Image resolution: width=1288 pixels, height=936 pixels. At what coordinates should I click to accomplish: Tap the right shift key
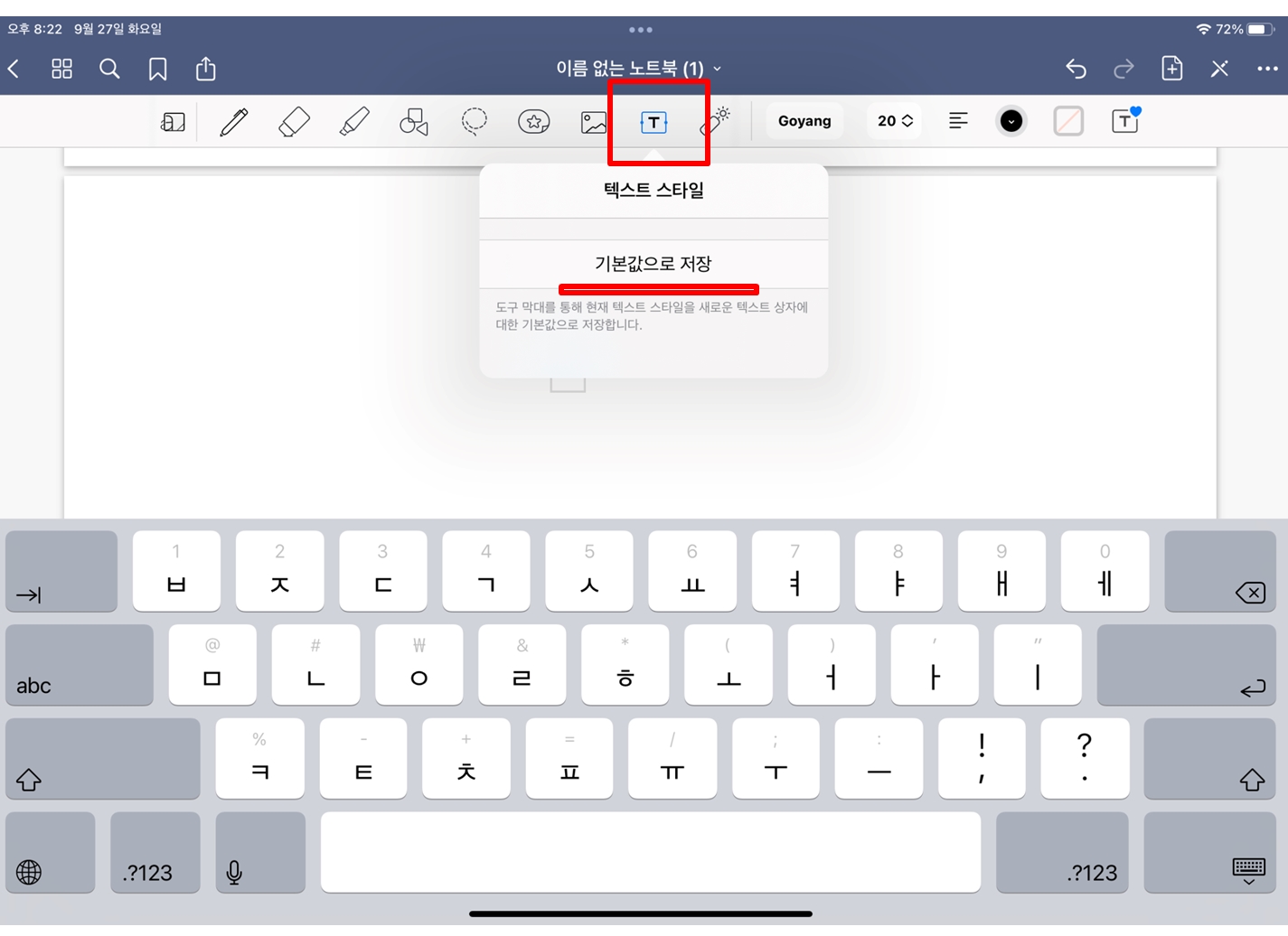1210,759
